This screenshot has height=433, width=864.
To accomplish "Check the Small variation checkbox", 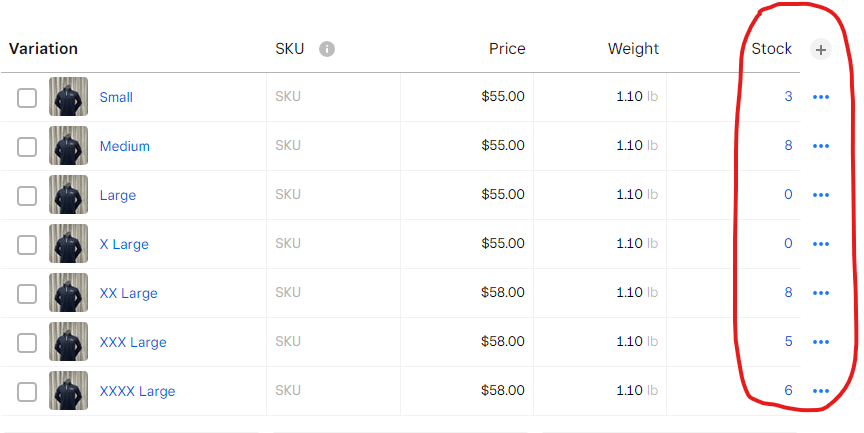I will (x=27, y=97).
